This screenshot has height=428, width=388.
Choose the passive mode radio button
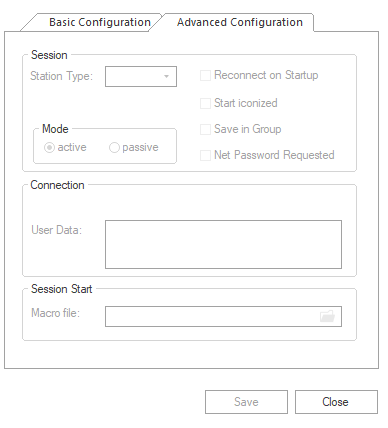(114, 147)
